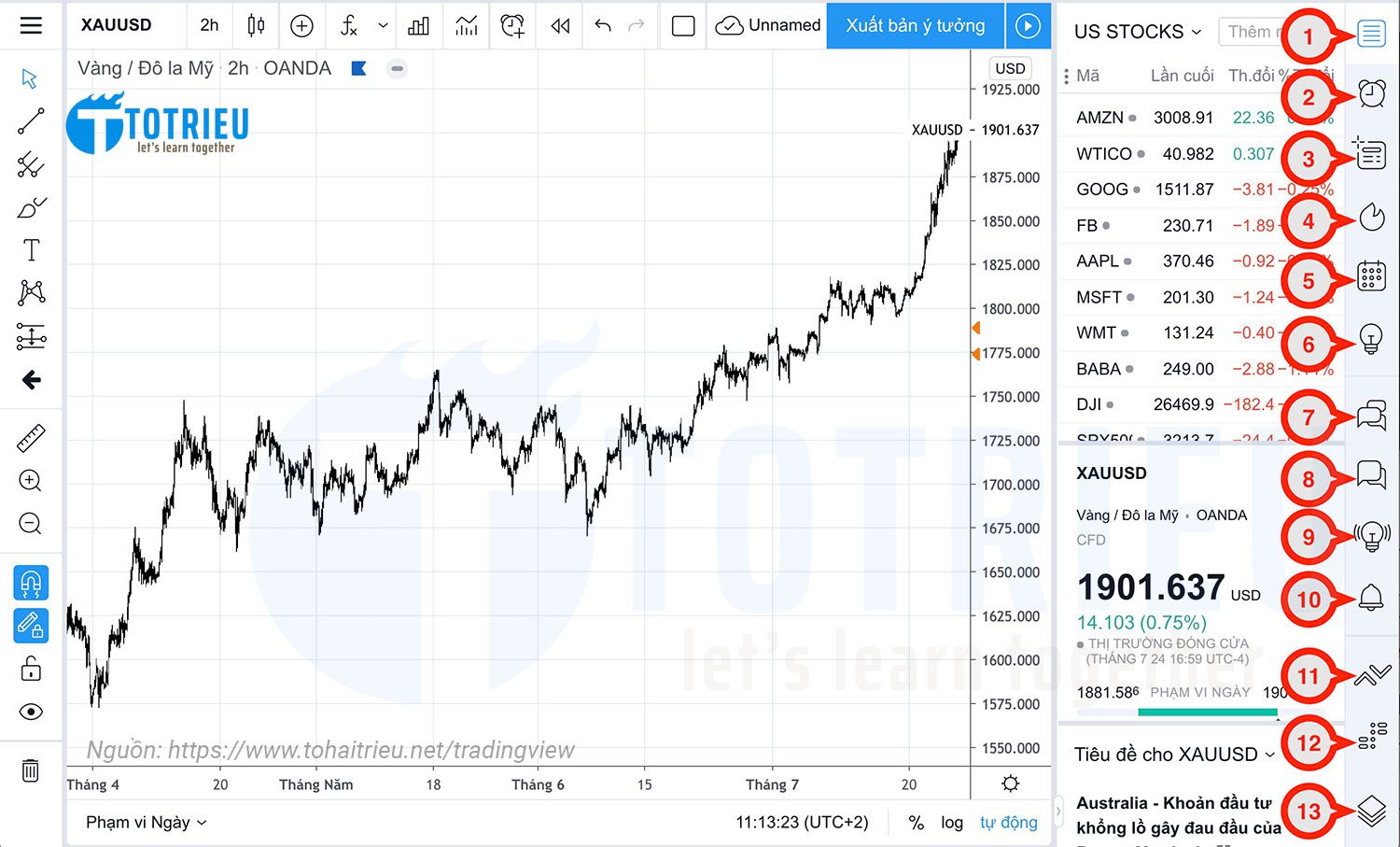This screenshot has width=1400, height=847.
Task: Select the XABCD pattern tool
Action: pyautogui.click(x=31, y=293)
